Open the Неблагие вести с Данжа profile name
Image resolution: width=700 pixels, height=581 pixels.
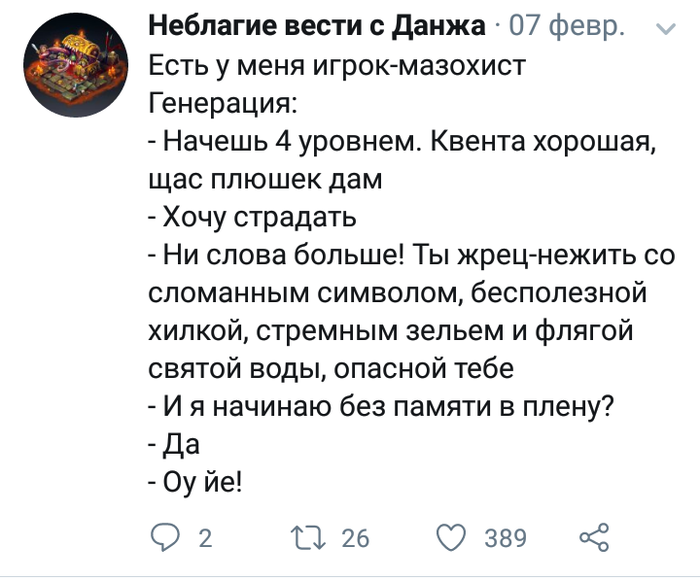click(x=319, y=27)
